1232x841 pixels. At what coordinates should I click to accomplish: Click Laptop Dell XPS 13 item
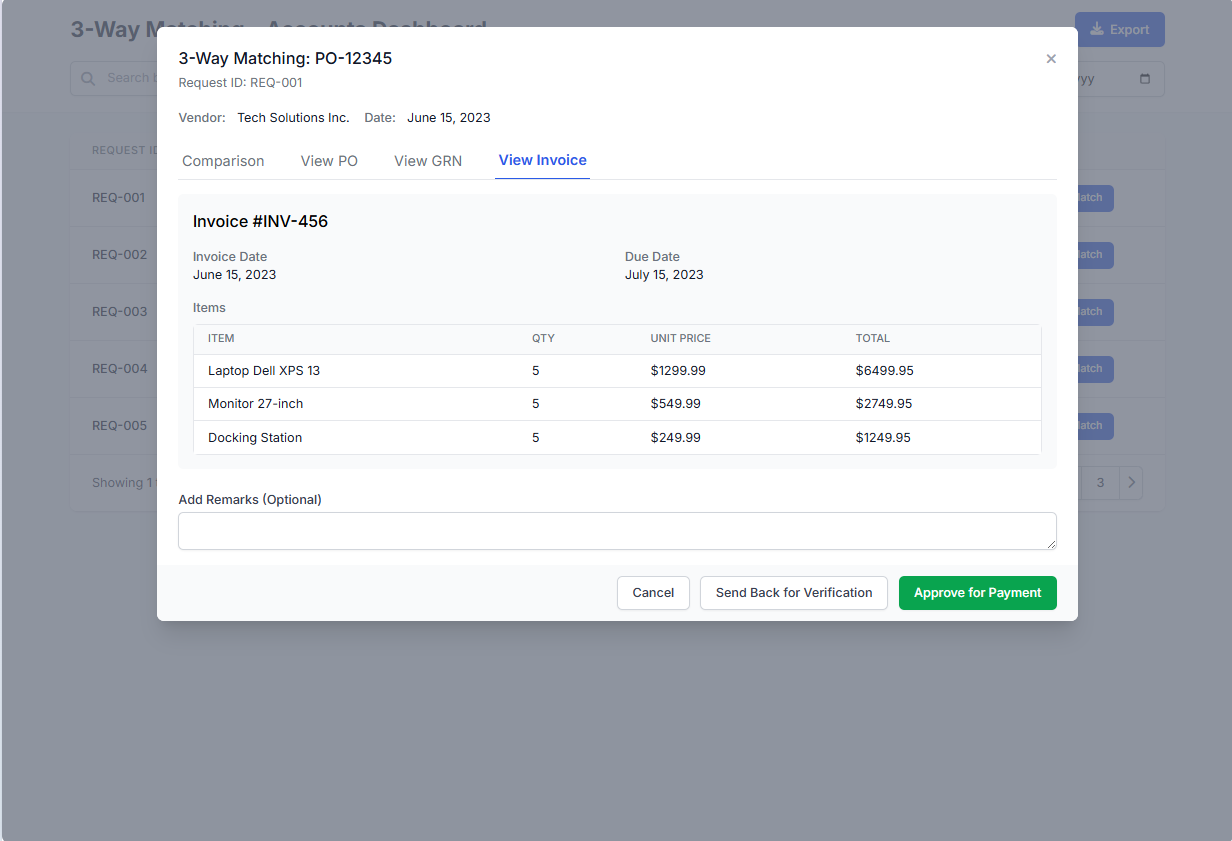264,371
